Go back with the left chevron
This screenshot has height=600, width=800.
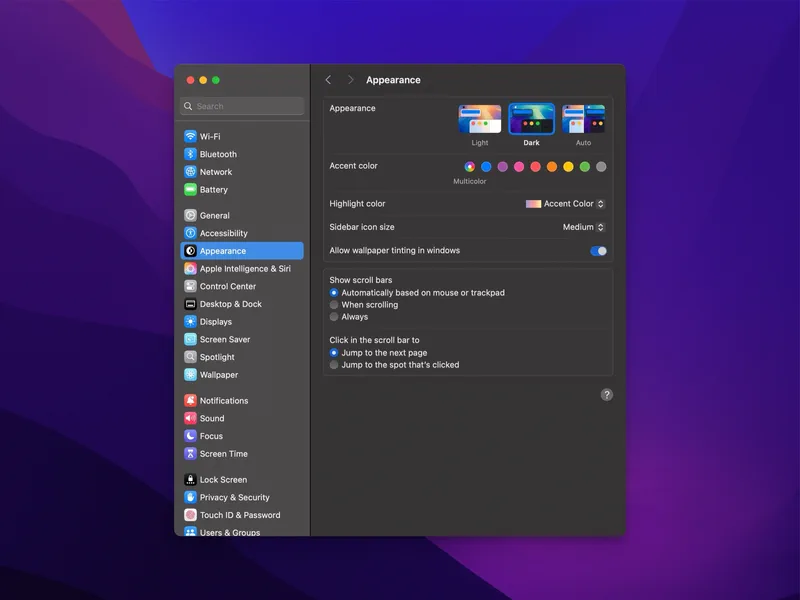[x=329, y=80]
